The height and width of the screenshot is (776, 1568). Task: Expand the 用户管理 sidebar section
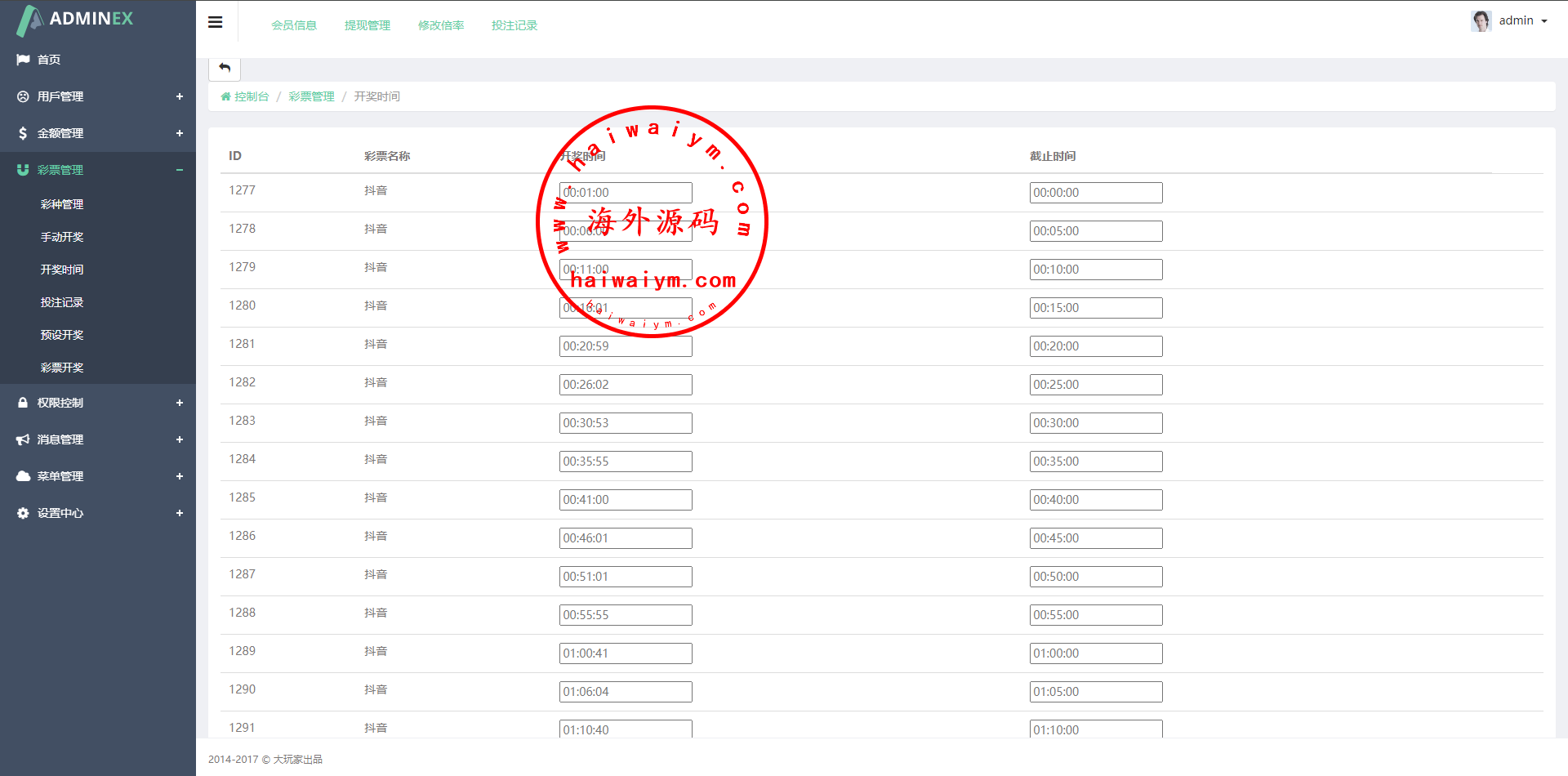(179, 96)
